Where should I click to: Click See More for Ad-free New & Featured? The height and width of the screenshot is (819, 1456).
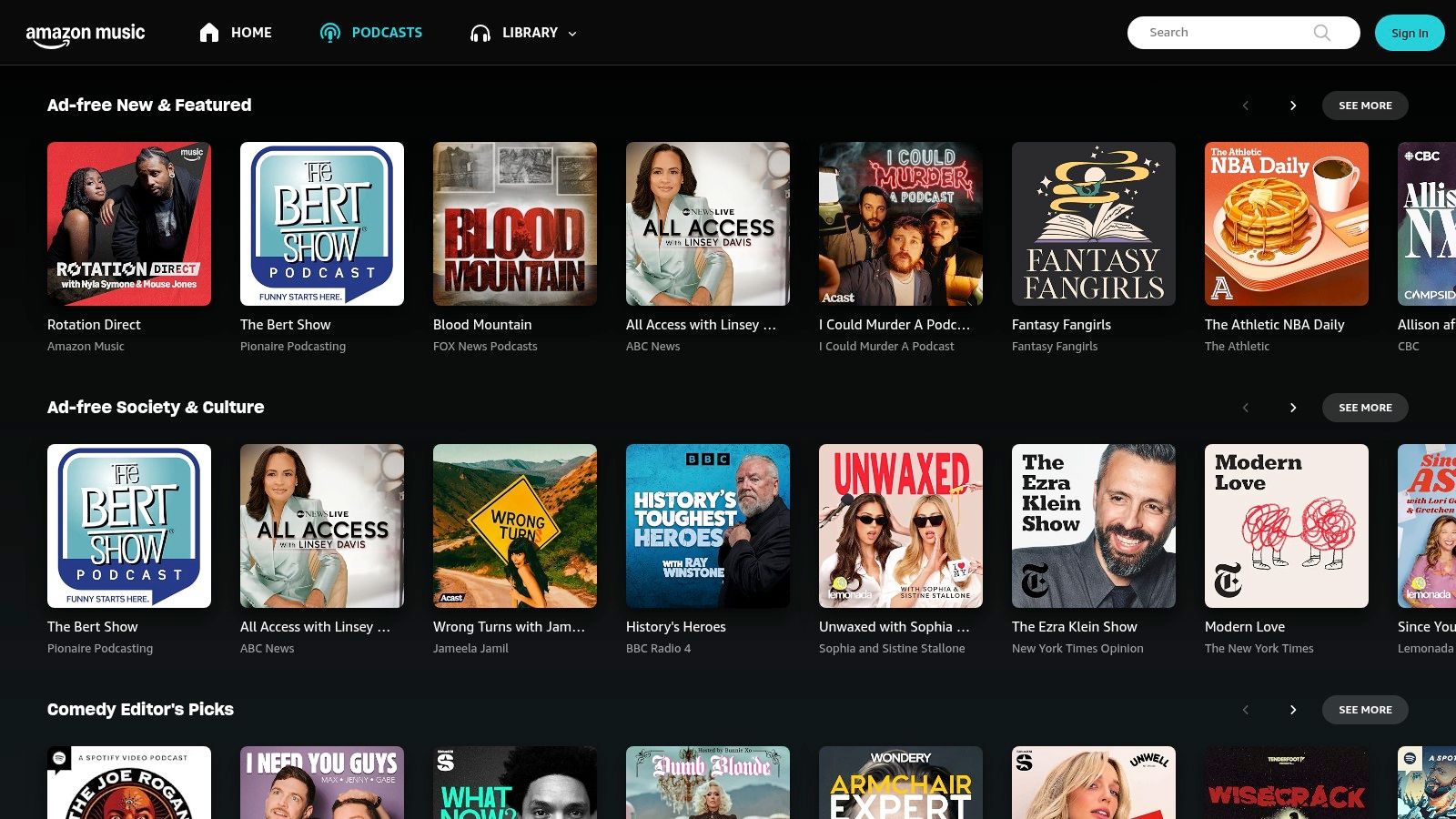(x=1365, y=106)
